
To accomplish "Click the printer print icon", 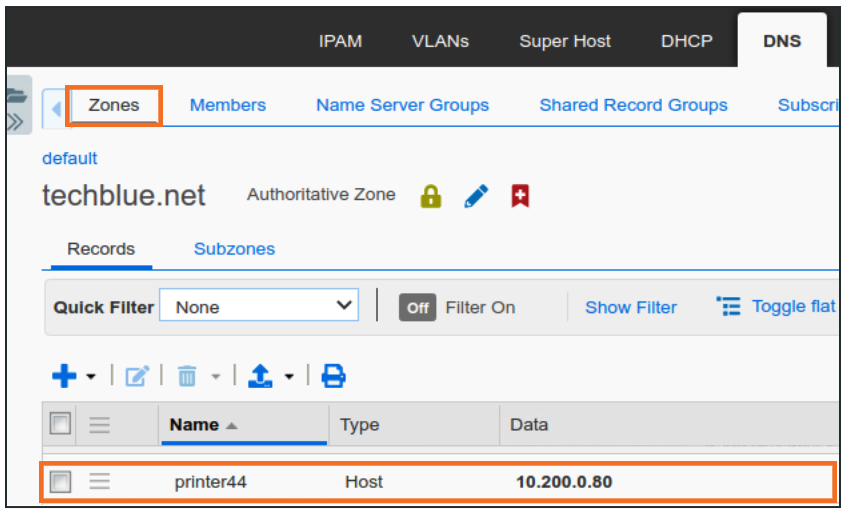I will point(333,376).
